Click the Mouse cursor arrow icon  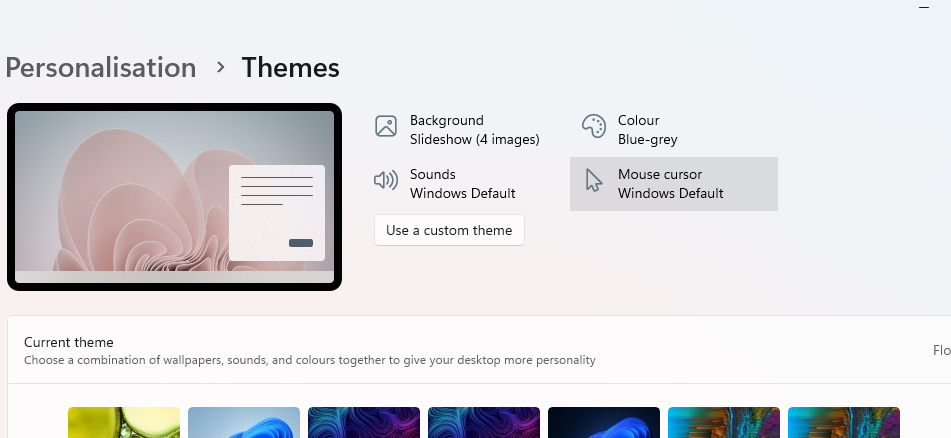(594, 180)
